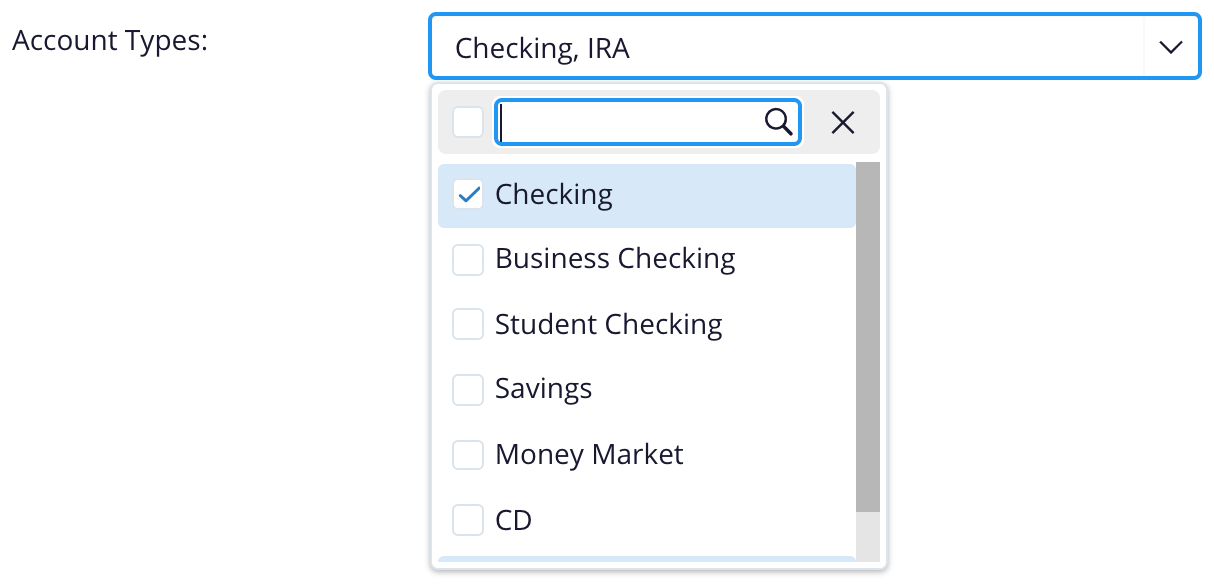
Task: Pick Student Checking option text
Action: 608,325
